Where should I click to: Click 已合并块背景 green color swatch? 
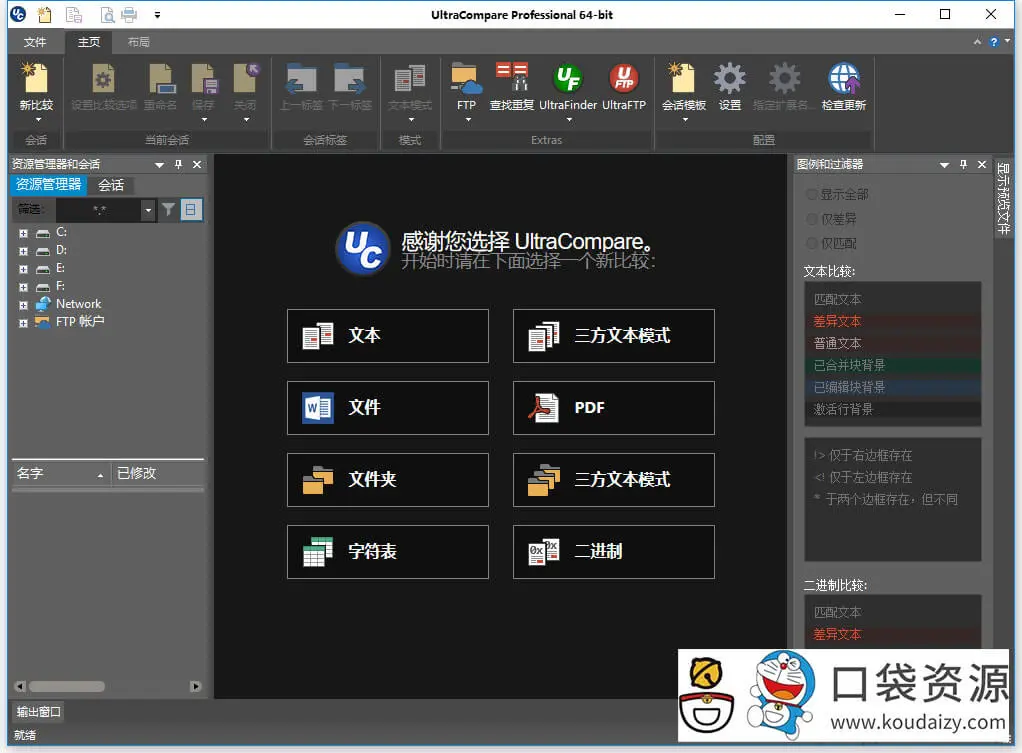point(893,365)
